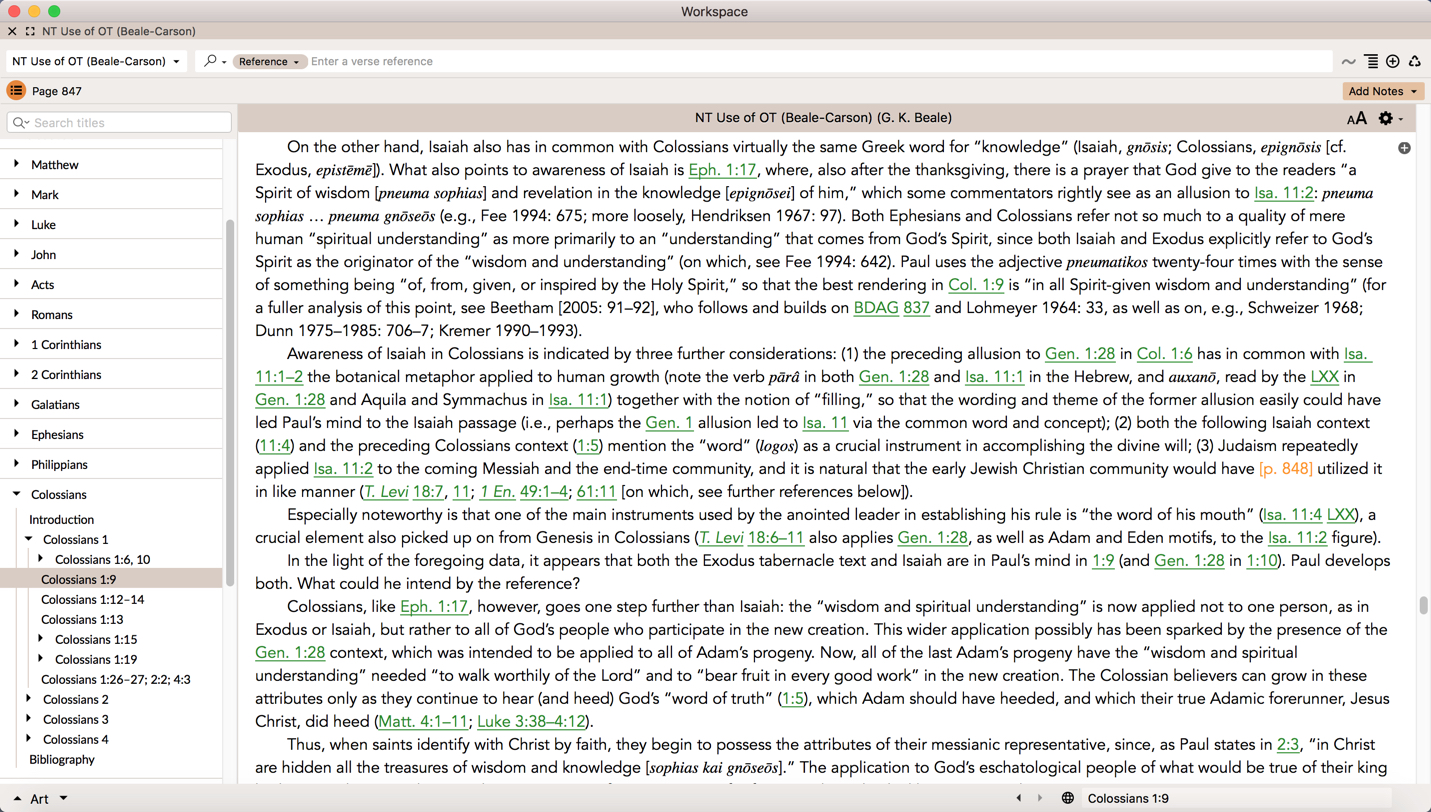Select Colossians 1:13 in the sidebar
This screenshot has width=1431, height=812.
82,619
